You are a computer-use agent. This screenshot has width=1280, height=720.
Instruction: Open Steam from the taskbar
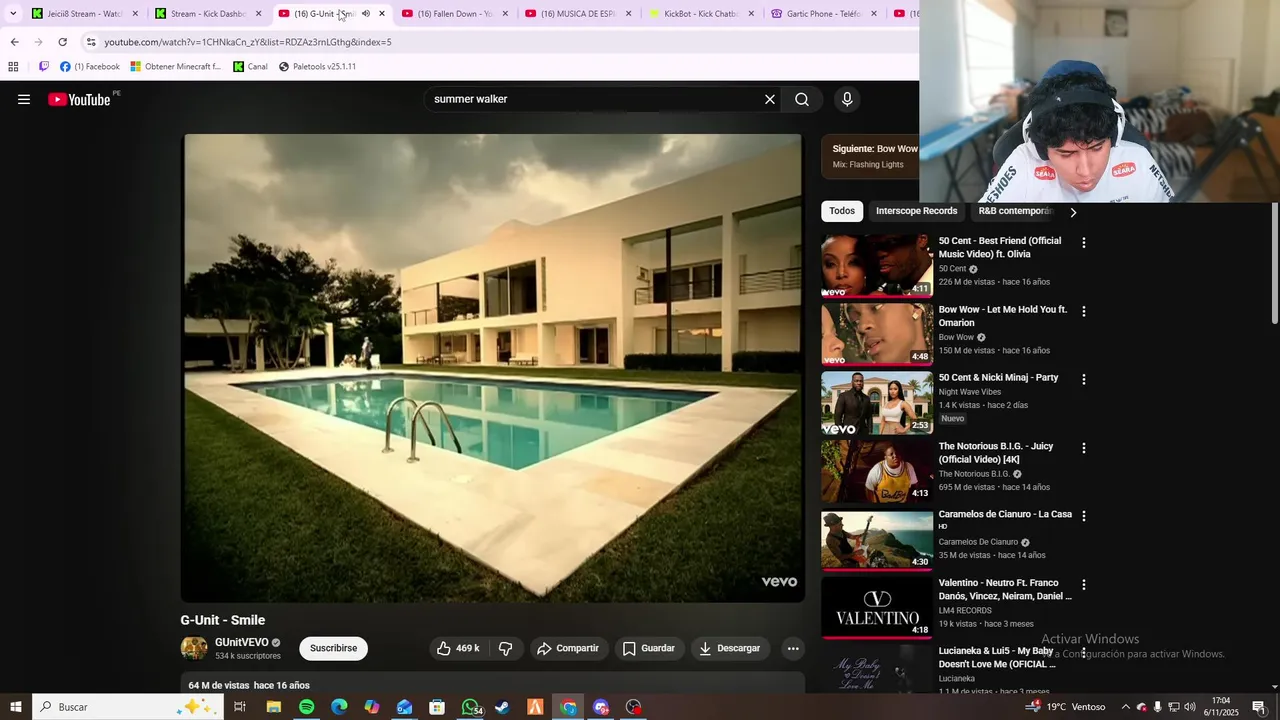502,707
